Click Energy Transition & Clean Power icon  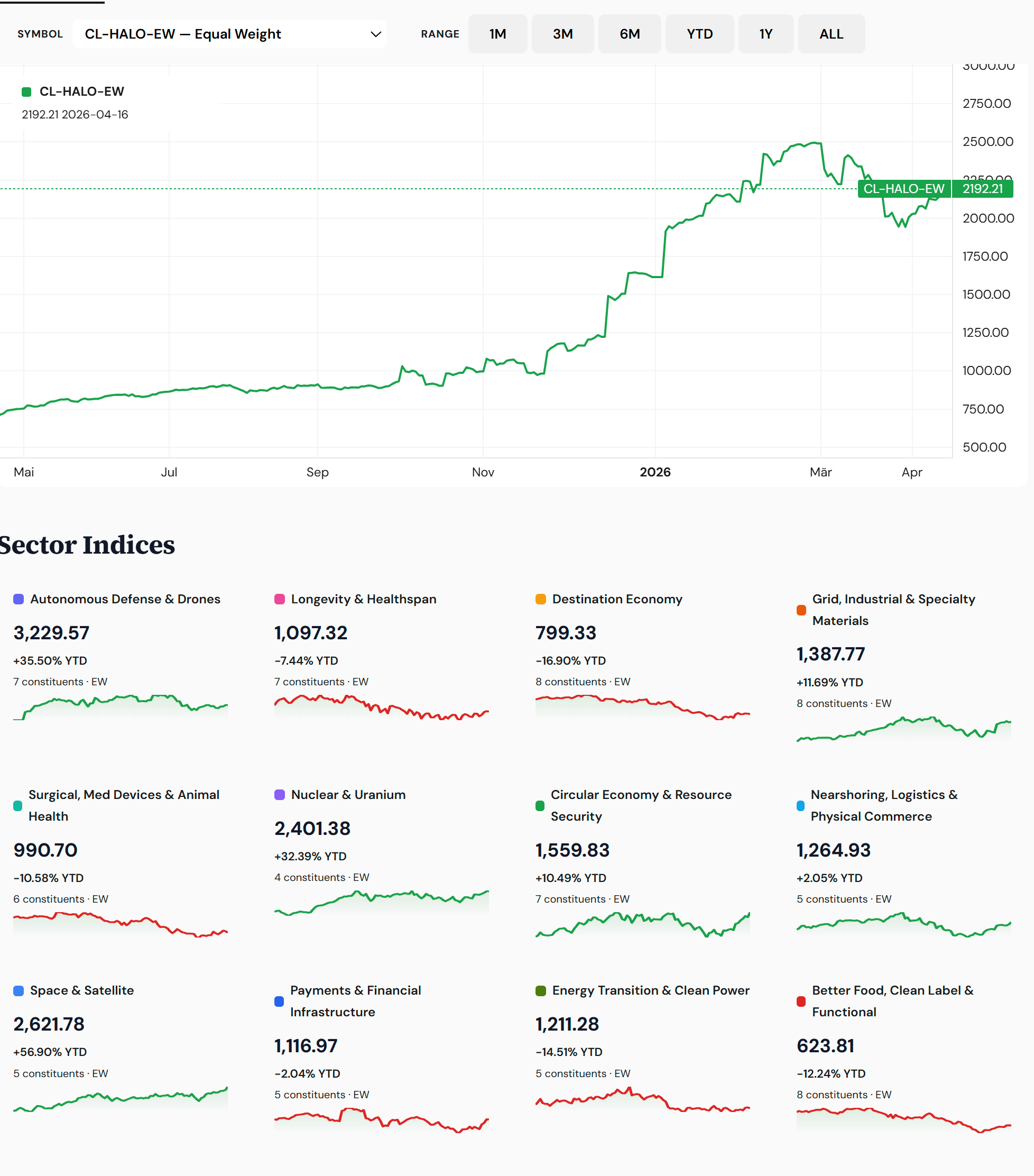tap(541, 990)
